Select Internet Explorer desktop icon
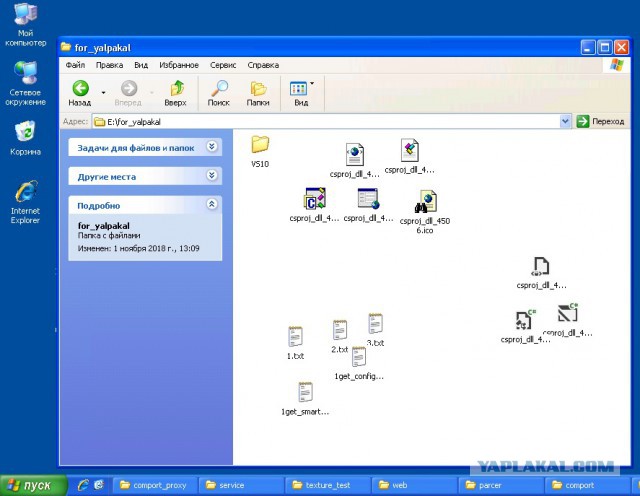 coord(25,202)
